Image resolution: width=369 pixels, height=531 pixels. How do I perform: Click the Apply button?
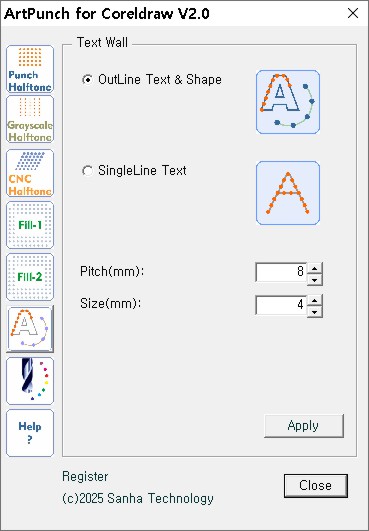[304, 426]
